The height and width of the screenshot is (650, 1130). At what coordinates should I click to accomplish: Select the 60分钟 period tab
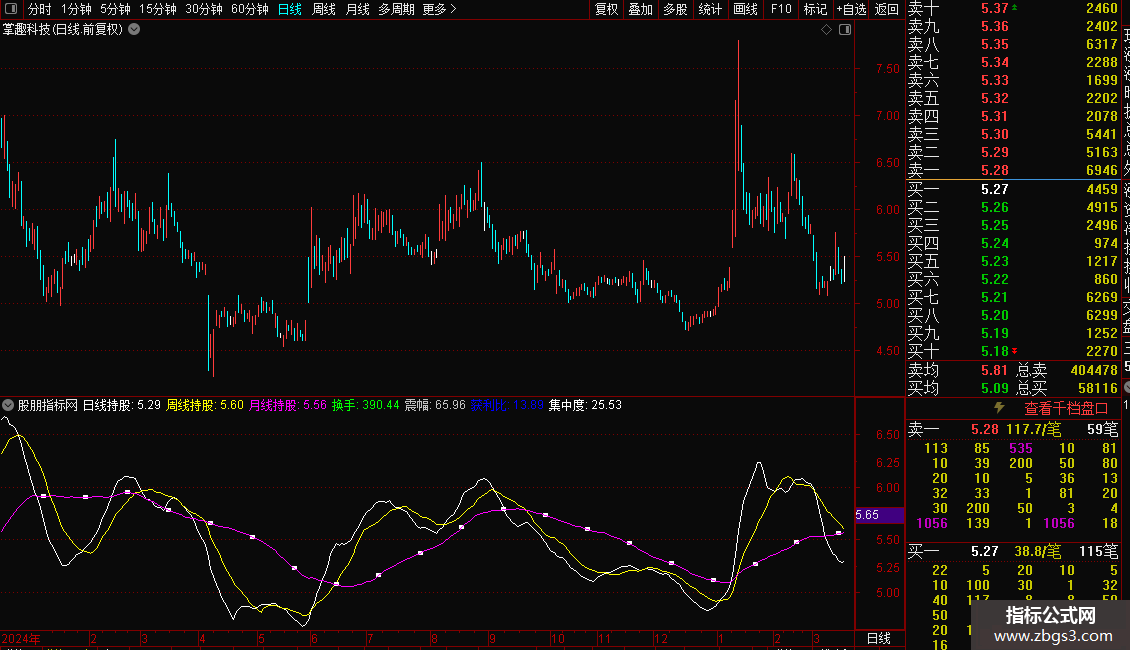249,9
